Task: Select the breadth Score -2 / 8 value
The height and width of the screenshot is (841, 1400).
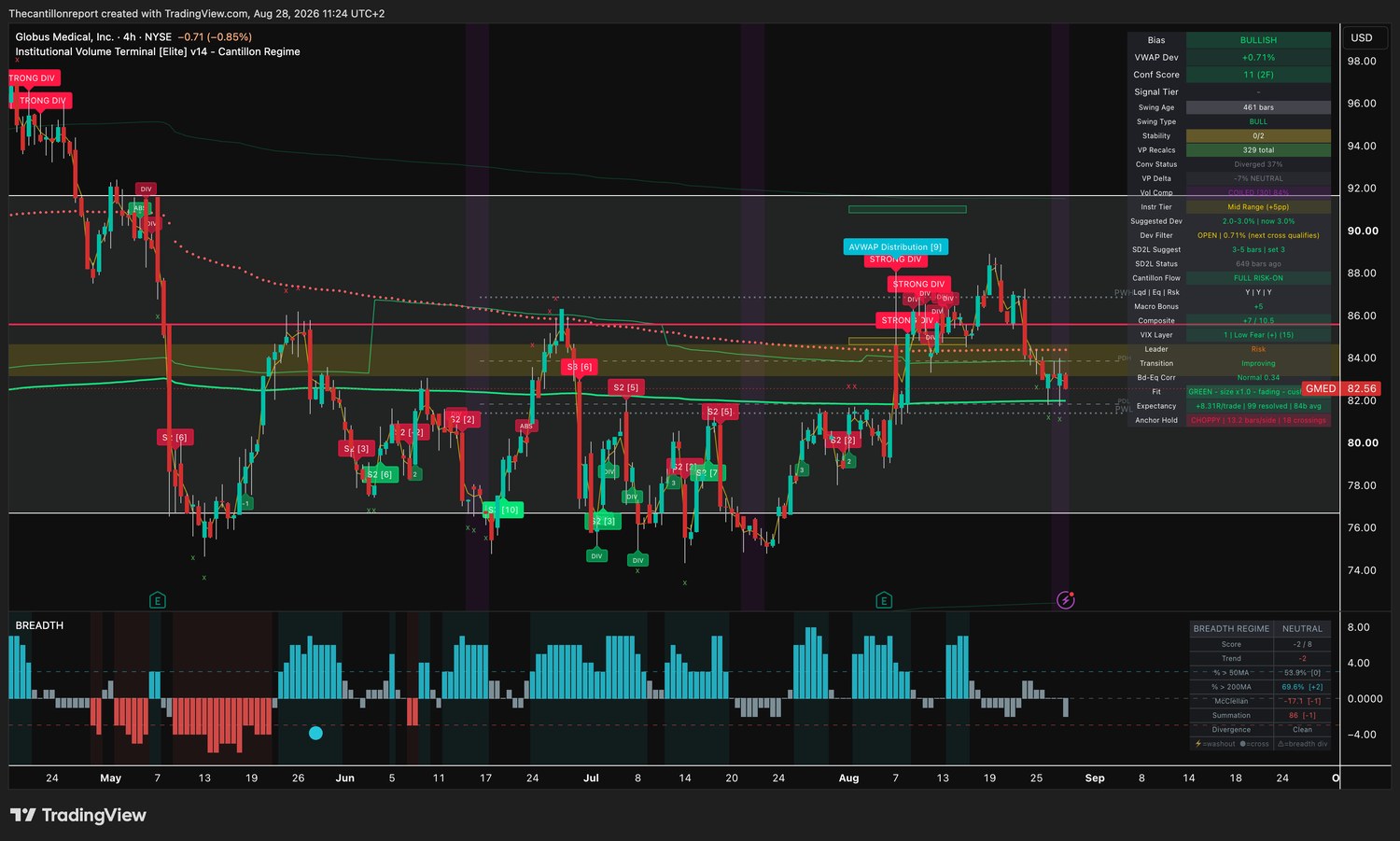Action: 1302,644
